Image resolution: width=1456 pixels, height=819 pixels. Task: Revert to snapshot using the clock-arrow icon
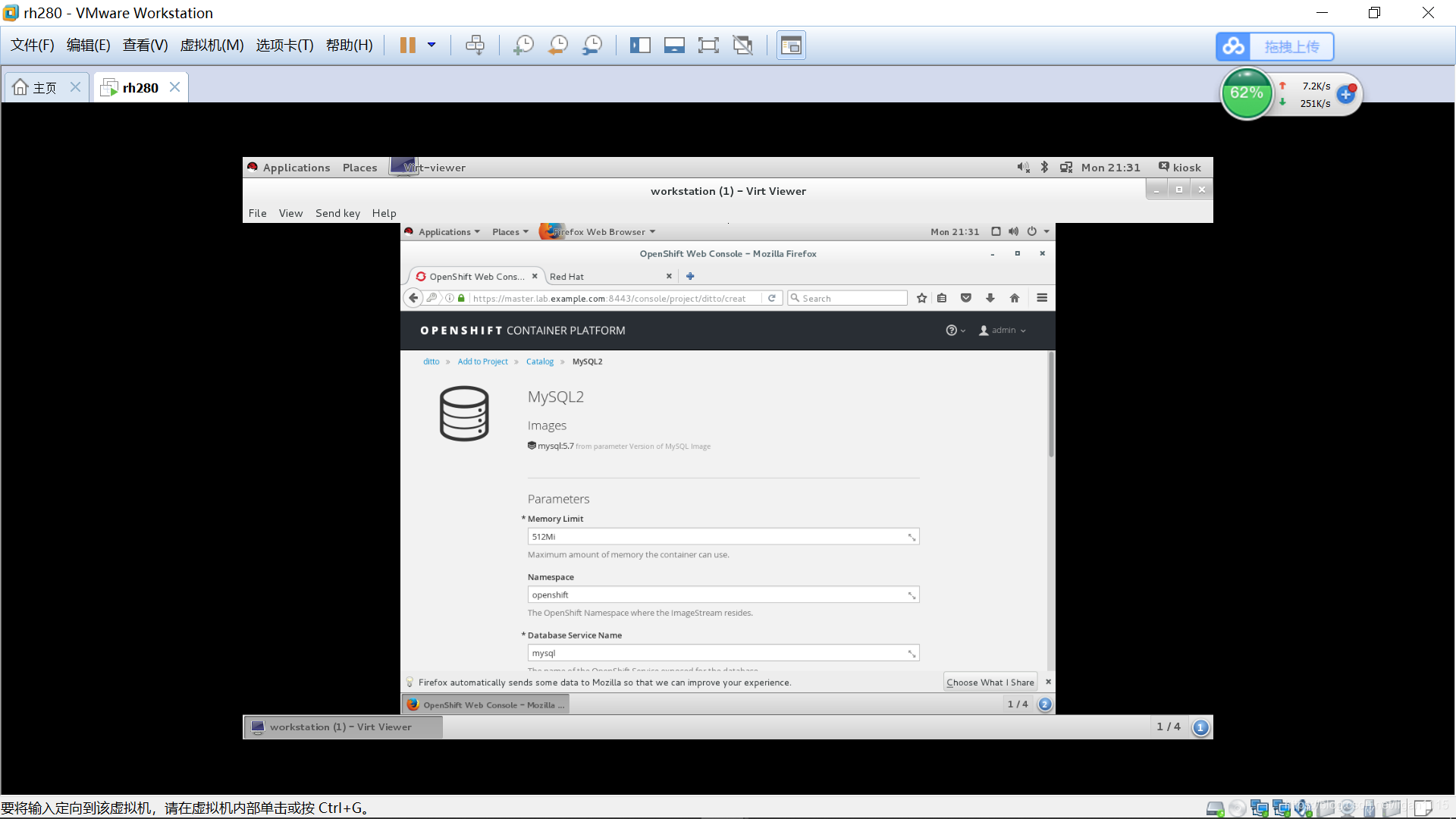click(x=558, y=45)
